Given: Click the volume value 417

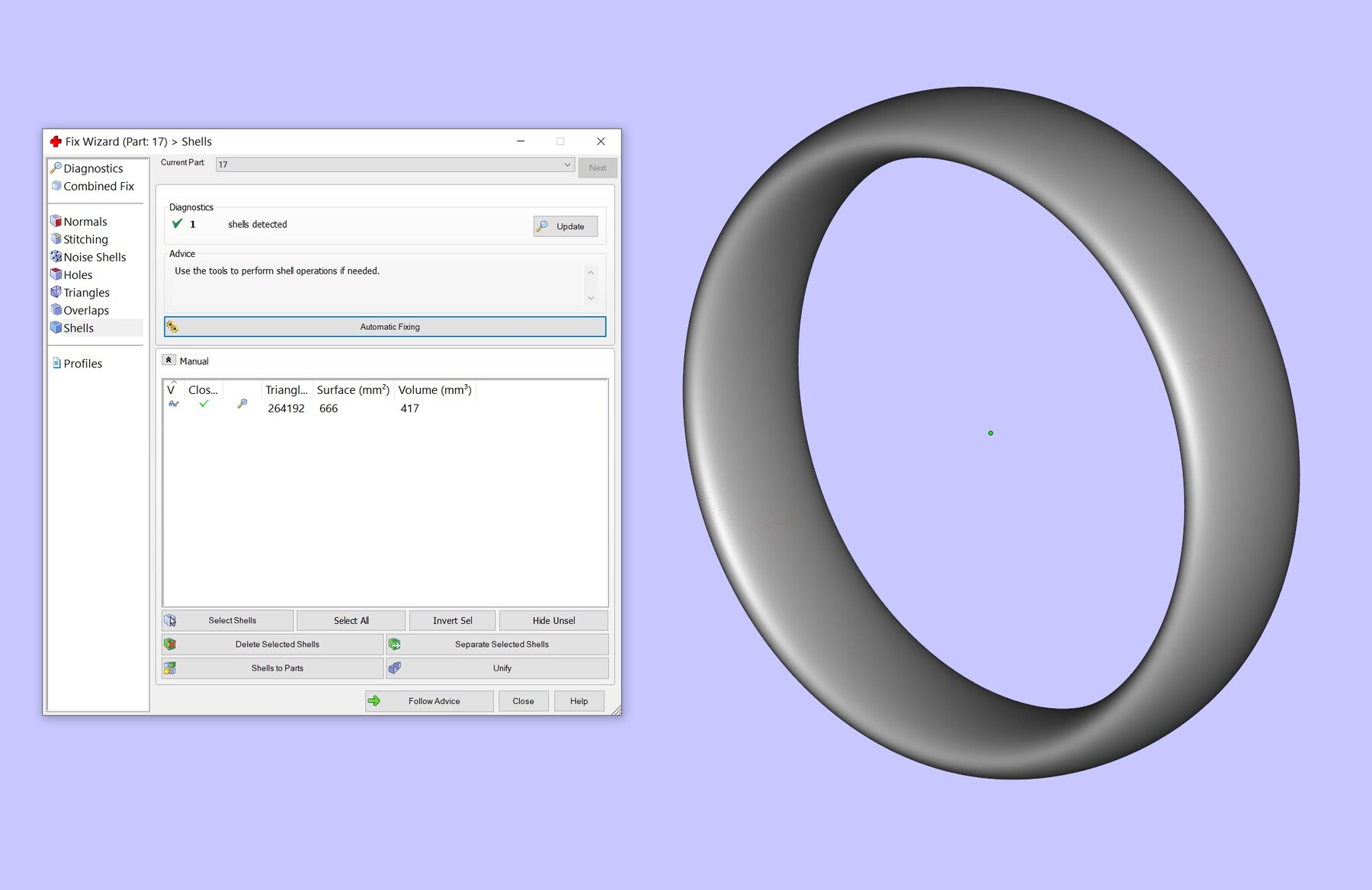Looking at the screenshot, I should (x=410, y=408).
